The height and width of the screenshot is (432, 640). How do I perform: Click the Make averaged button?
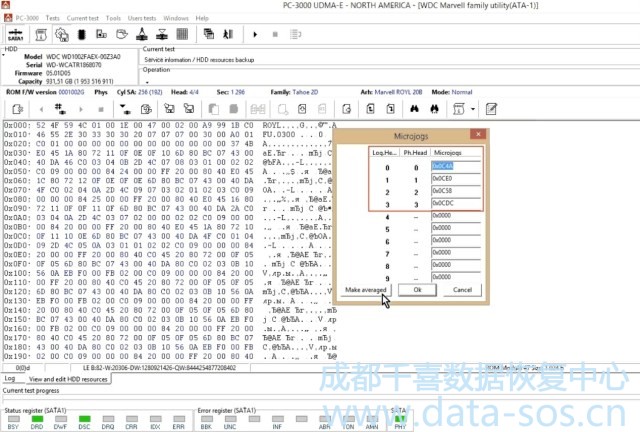(x=366, y=290)
